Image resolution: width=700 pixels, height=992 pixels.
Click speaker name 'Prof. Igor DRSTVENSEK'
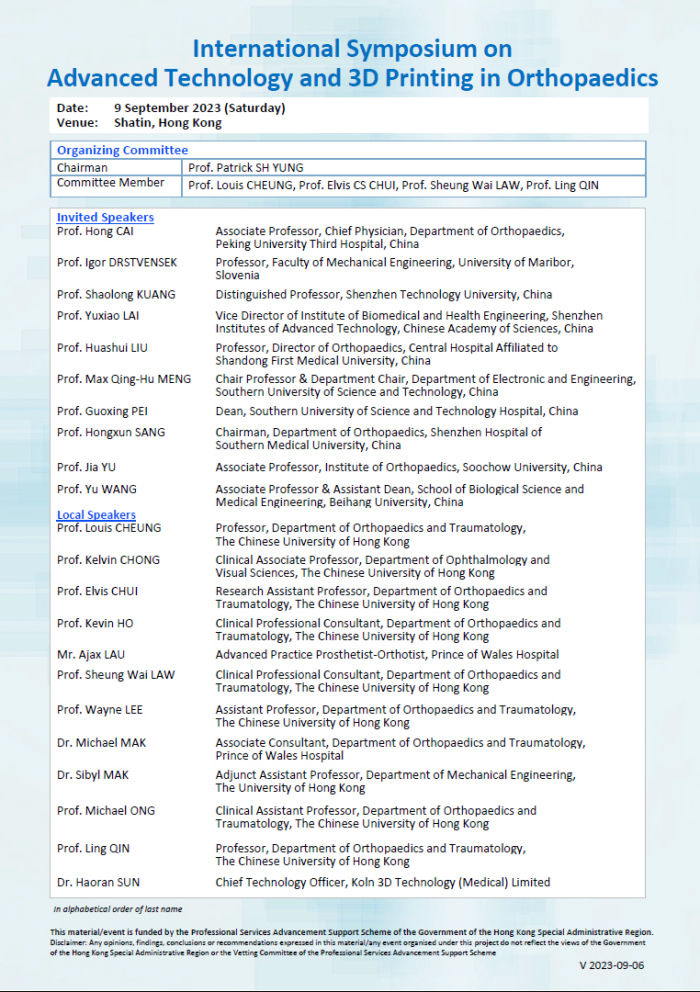point(116,263)
